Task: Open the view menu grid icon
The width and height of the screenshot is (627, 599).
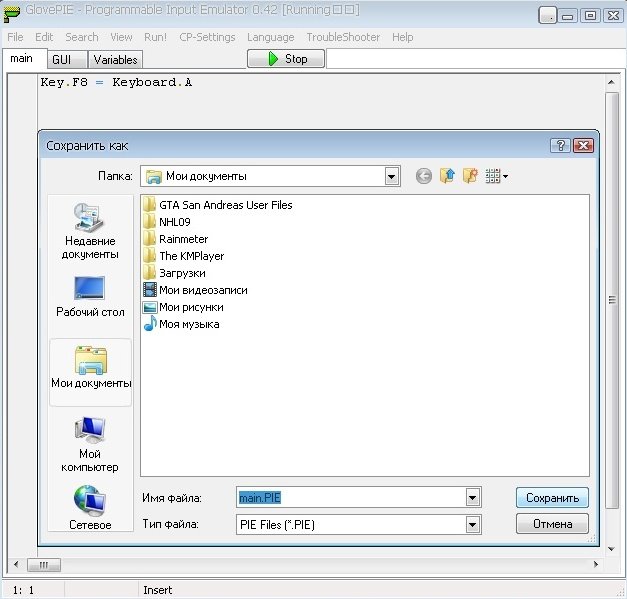Action: coord(493,176)
